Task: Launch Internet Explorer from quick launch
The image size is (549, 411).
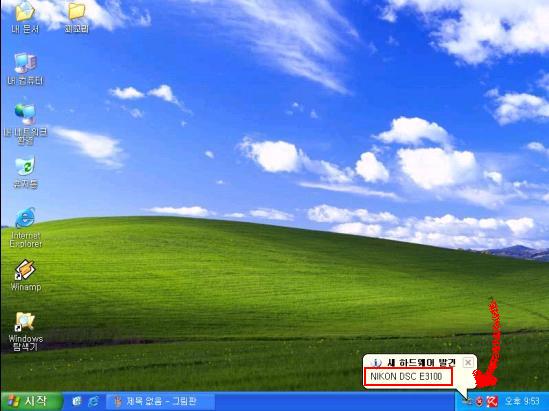Action: click(x=93, y=401)
